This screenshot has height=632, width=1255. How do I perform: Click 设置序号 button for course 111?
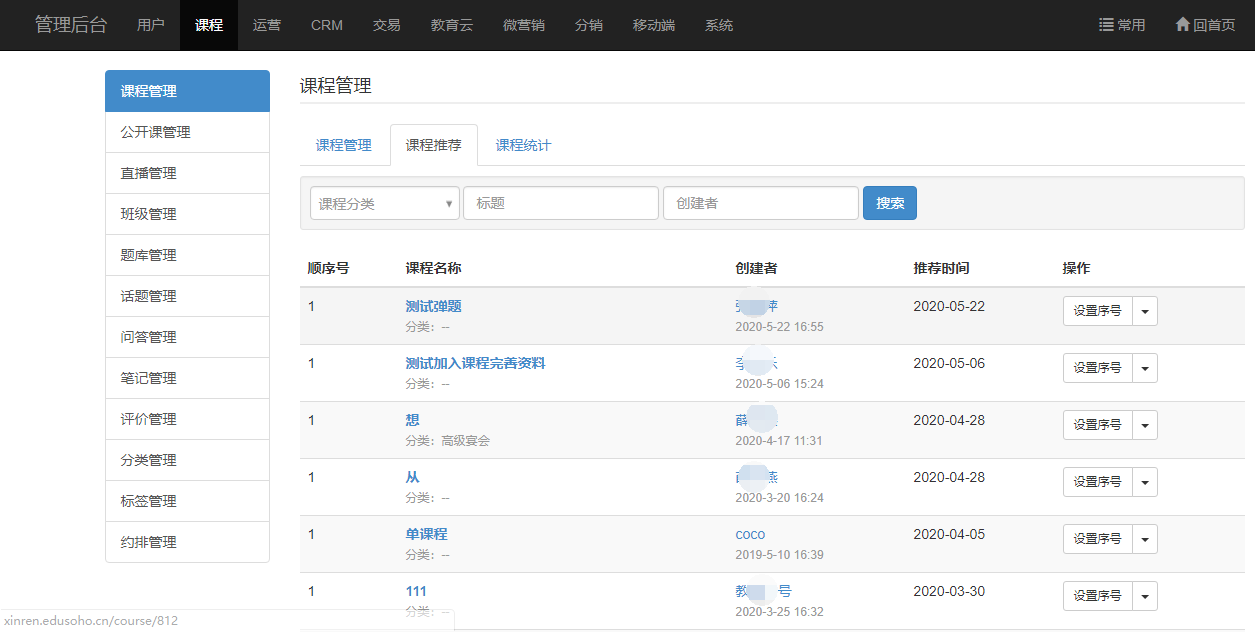coord(1097,596)
